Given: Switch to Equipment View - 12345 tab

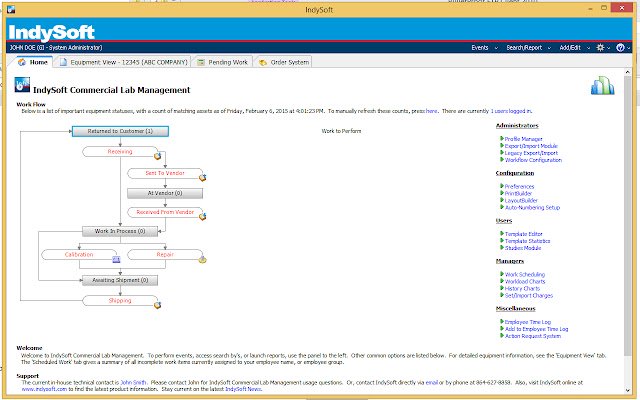Looking at the screenshot, I should click(x=123, y=62).
